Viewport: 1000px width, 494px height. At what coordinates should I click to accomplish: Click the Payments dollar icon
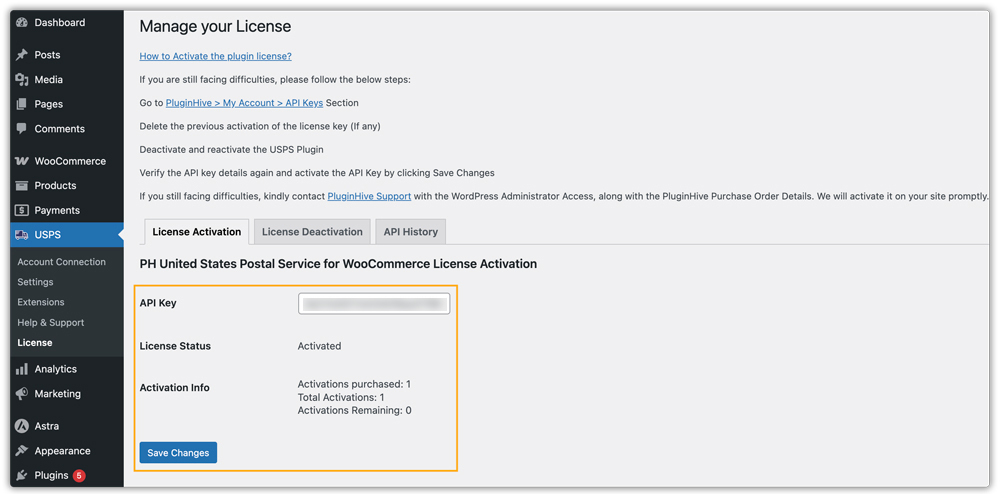coord(22,210)
